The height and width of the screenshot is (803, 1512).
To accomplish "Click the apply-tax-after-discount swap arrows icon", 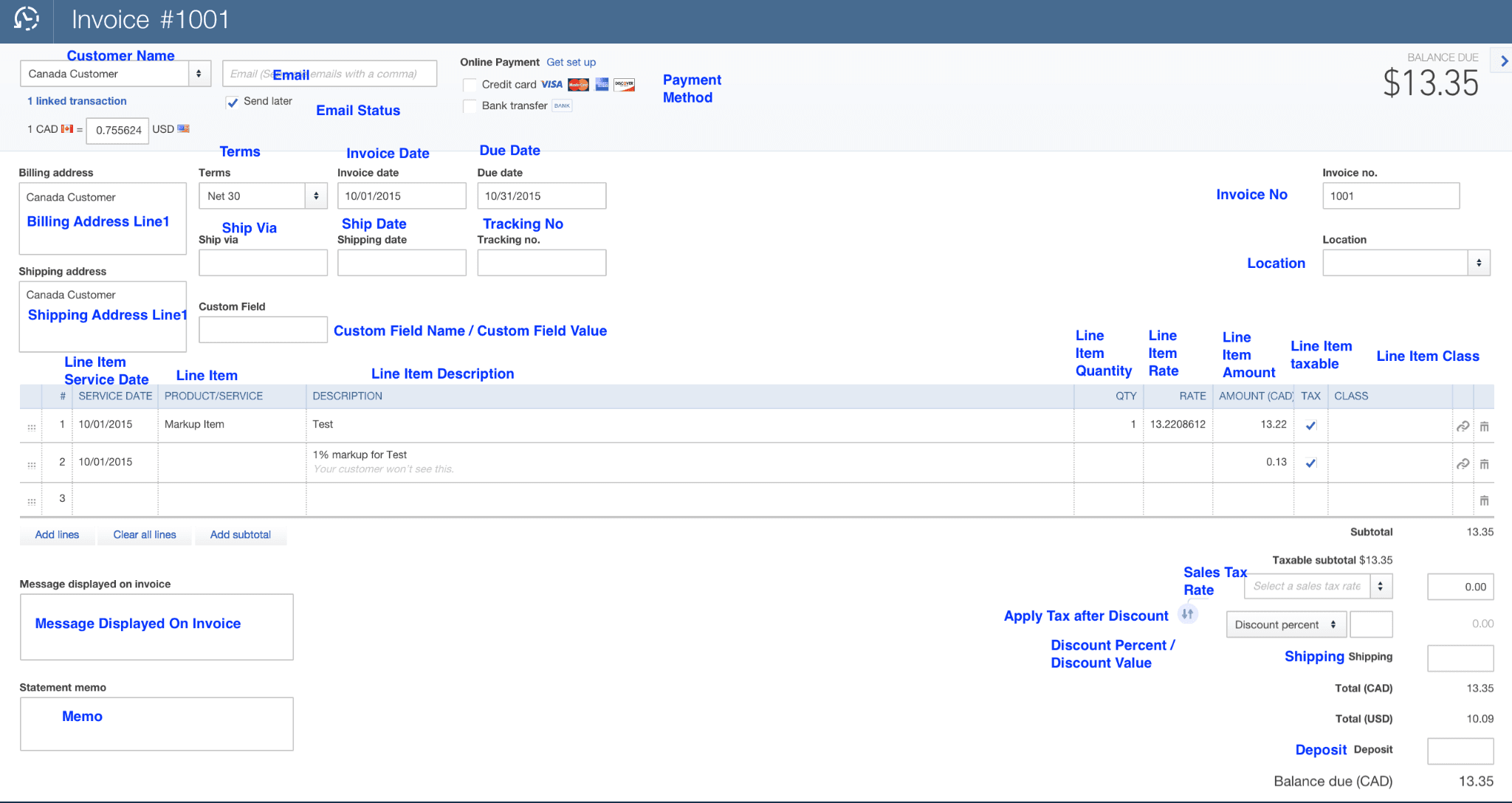I will (1187, 614).
